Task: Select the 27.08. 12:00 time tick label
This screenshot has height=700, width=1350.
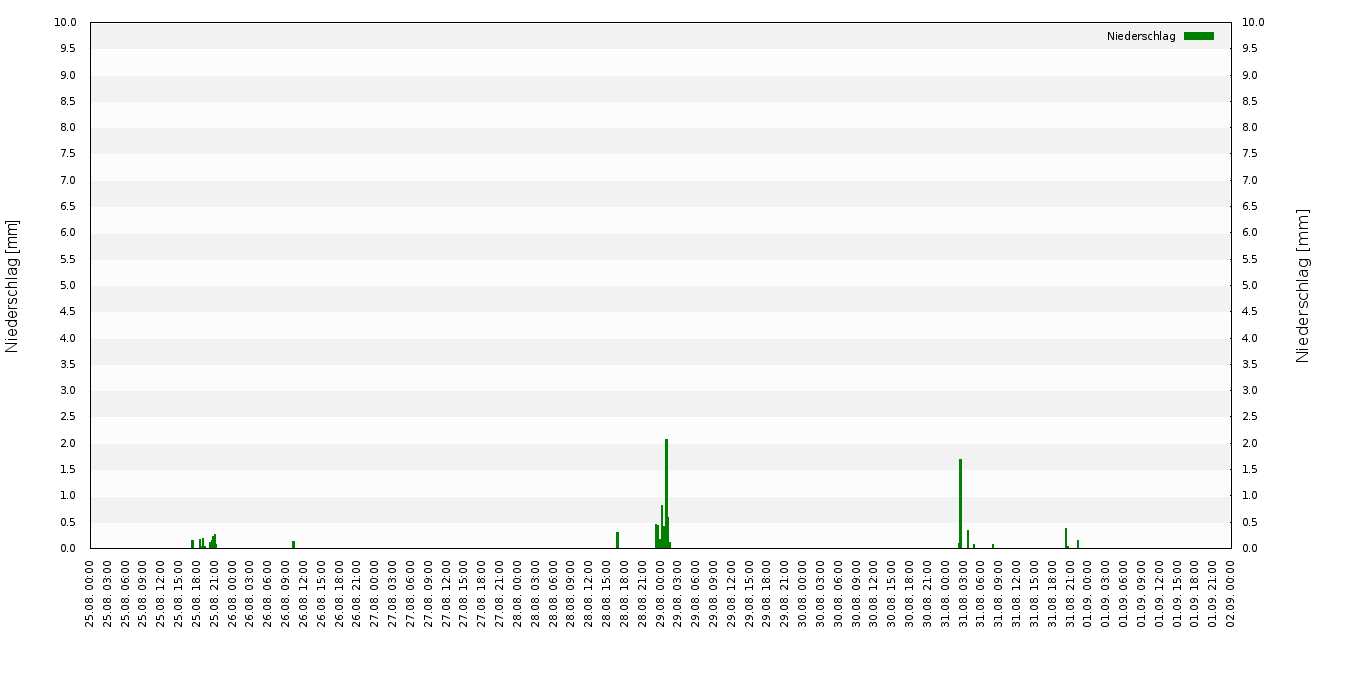Action: pyautogui.click(x=447, y=594)
